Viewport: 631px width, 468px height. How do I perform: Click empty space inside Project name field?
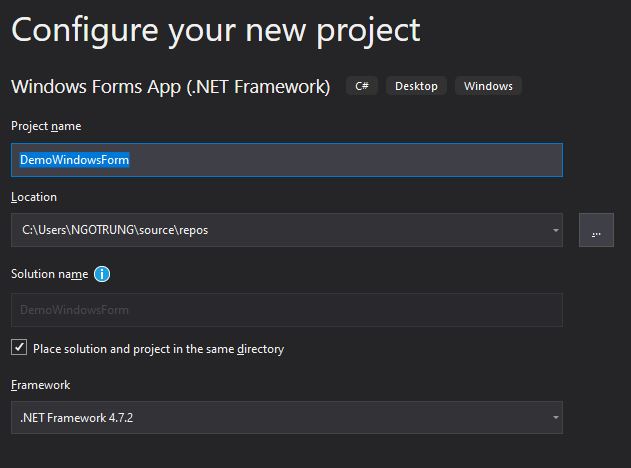click(350, 160)
